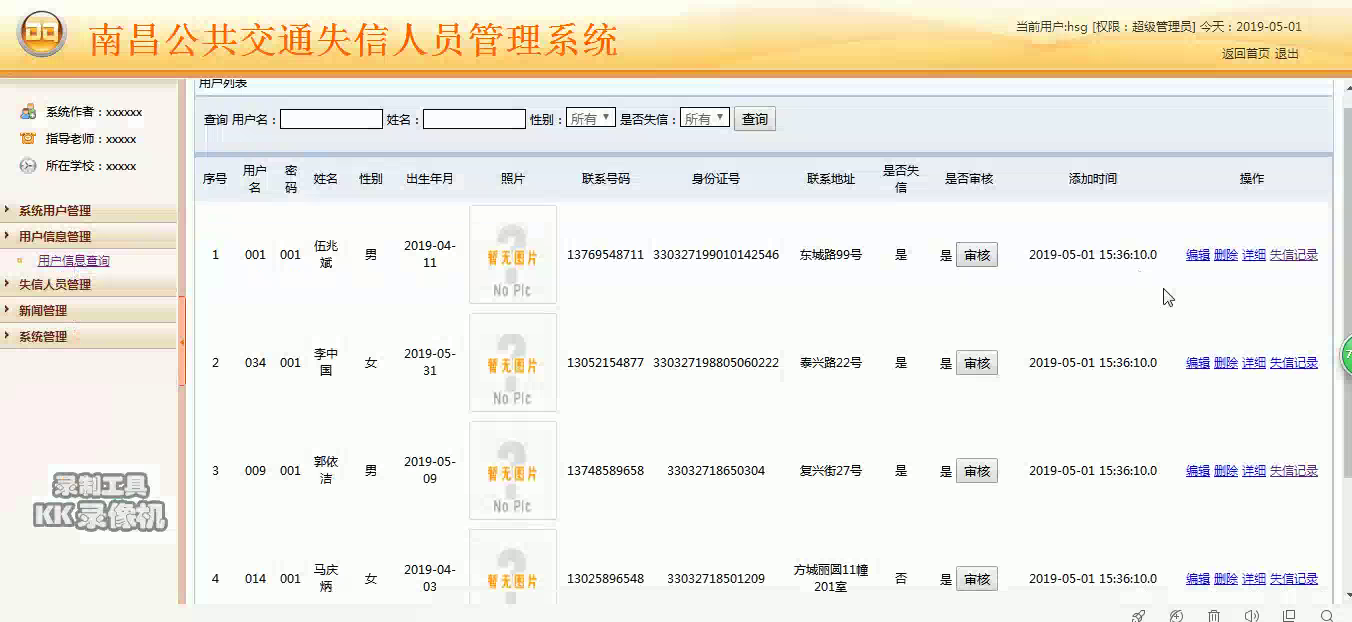The height and width of the screenshot is (622, 1352).
Task: Click 审核 button for user 李中国
Action: coord(977,363)
